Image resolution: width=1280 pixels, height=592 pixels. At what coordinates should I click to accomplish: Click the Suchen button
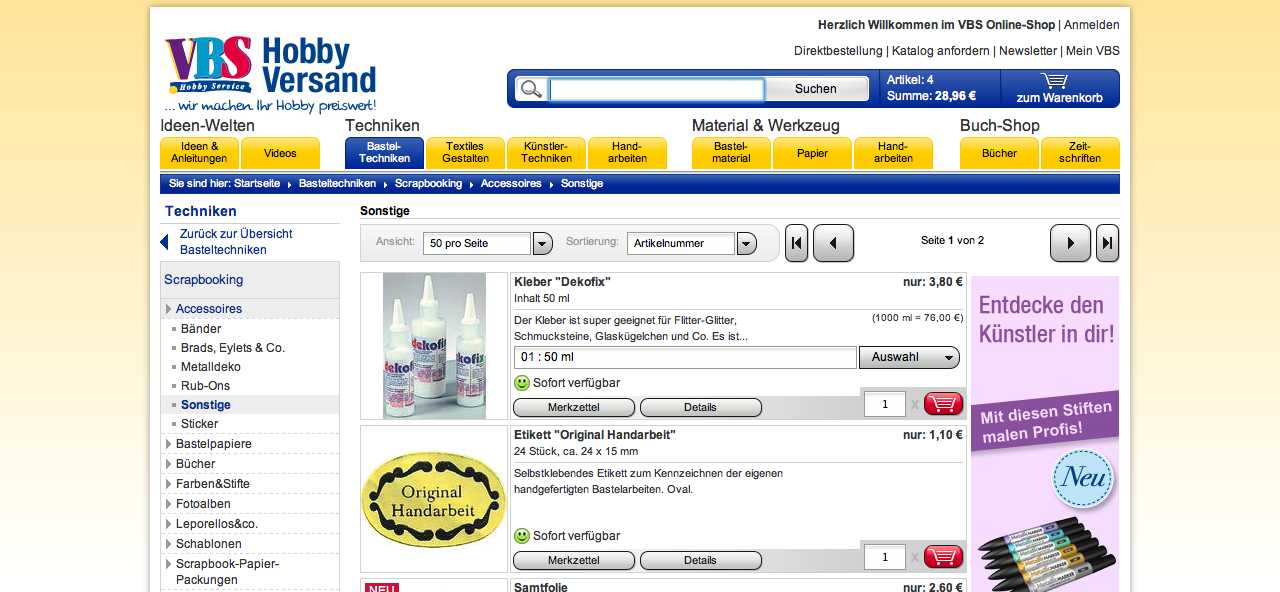tap(816, 89)
